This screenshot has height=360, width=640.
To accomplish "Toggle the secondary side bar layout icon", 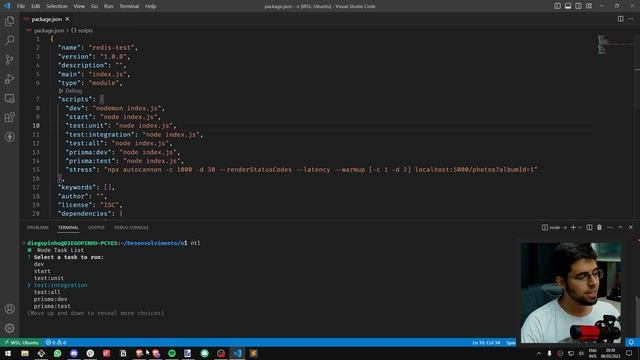I will 578,6.
